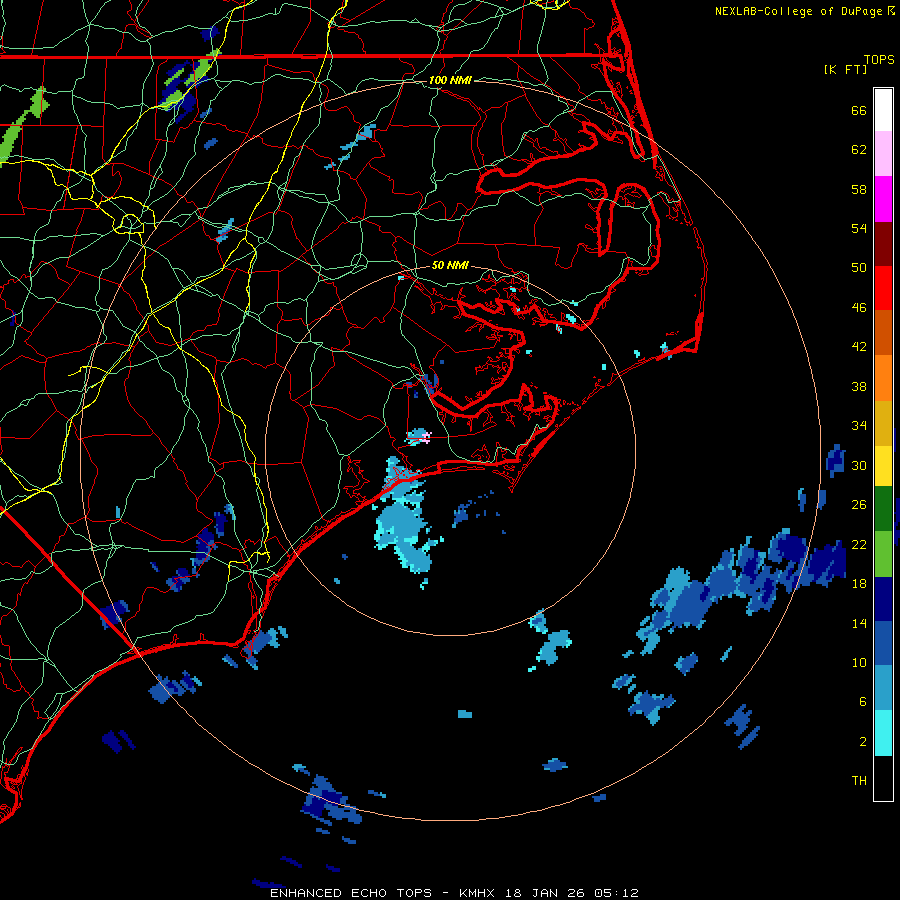Click the 05:12 timestamp
This screenshot has width=900, height=900.
(x=616, y=893)
